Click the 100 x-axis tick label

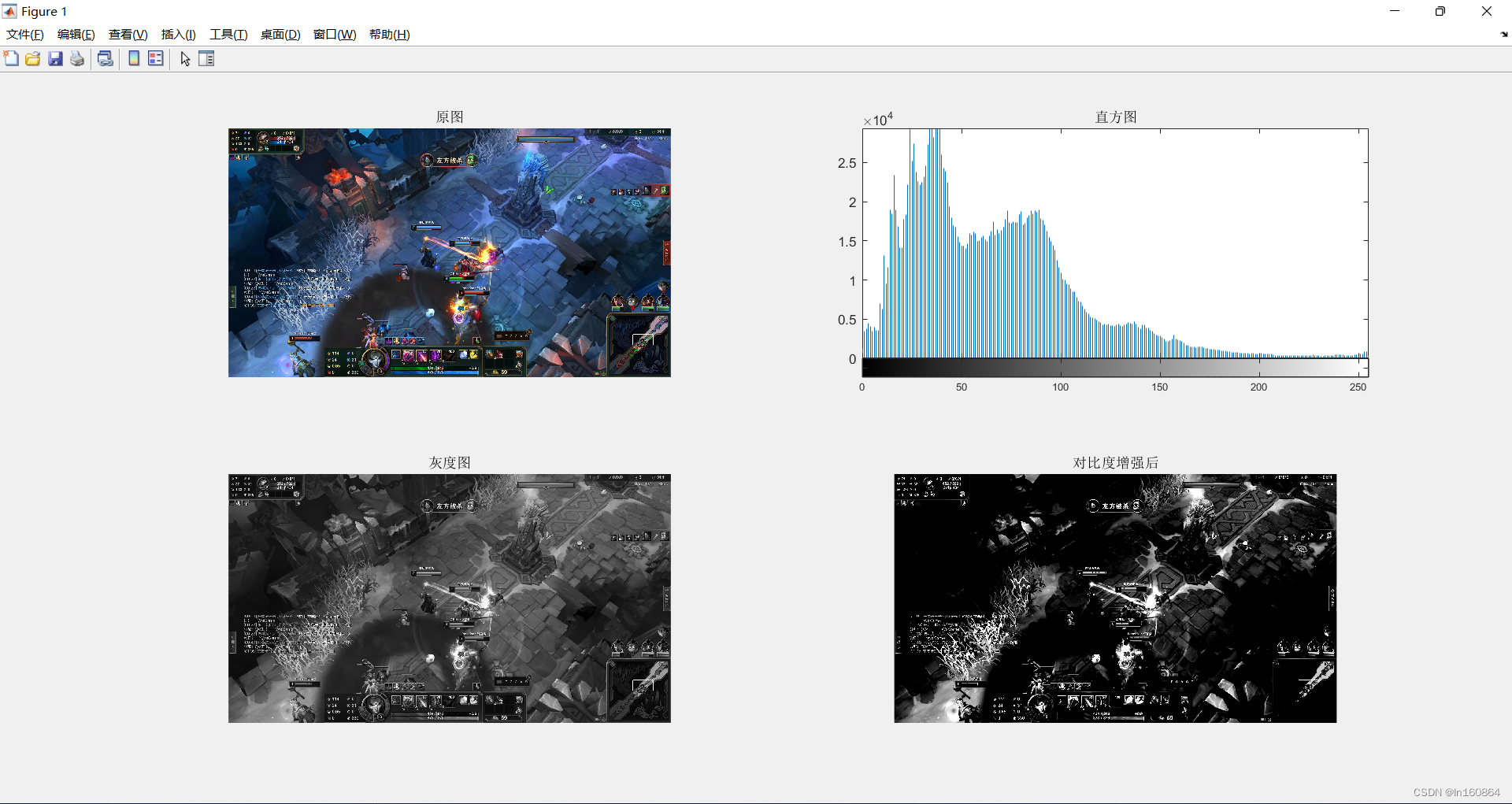coord(1061,387)
